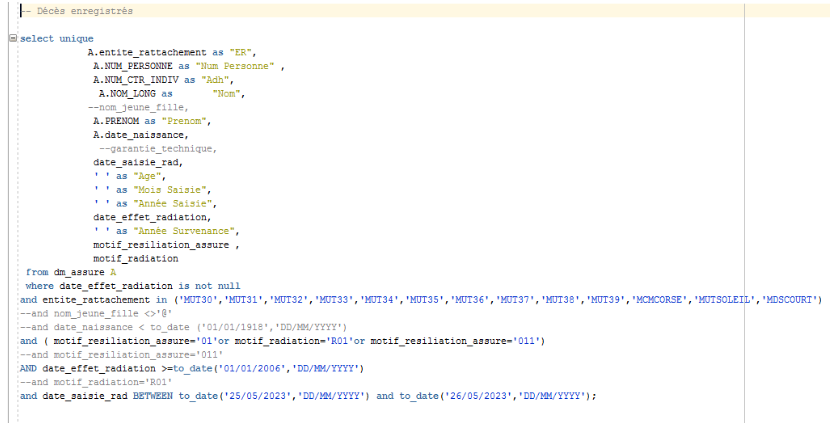
Task: Click the "Année Survenance" alias
Action: 186,231
